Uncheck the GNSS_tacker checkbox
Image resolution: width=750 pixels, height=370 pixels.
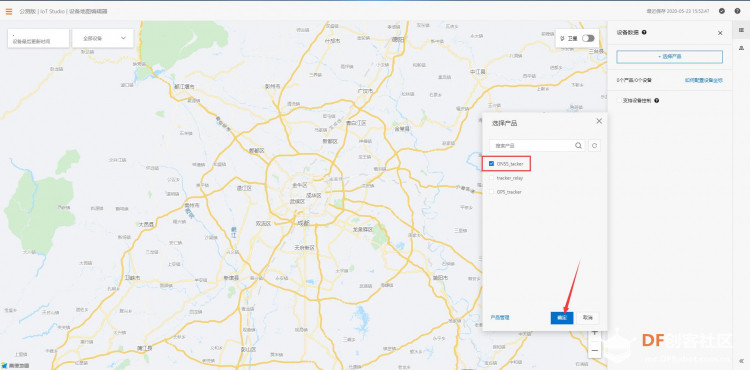click(x=491, y=163)
